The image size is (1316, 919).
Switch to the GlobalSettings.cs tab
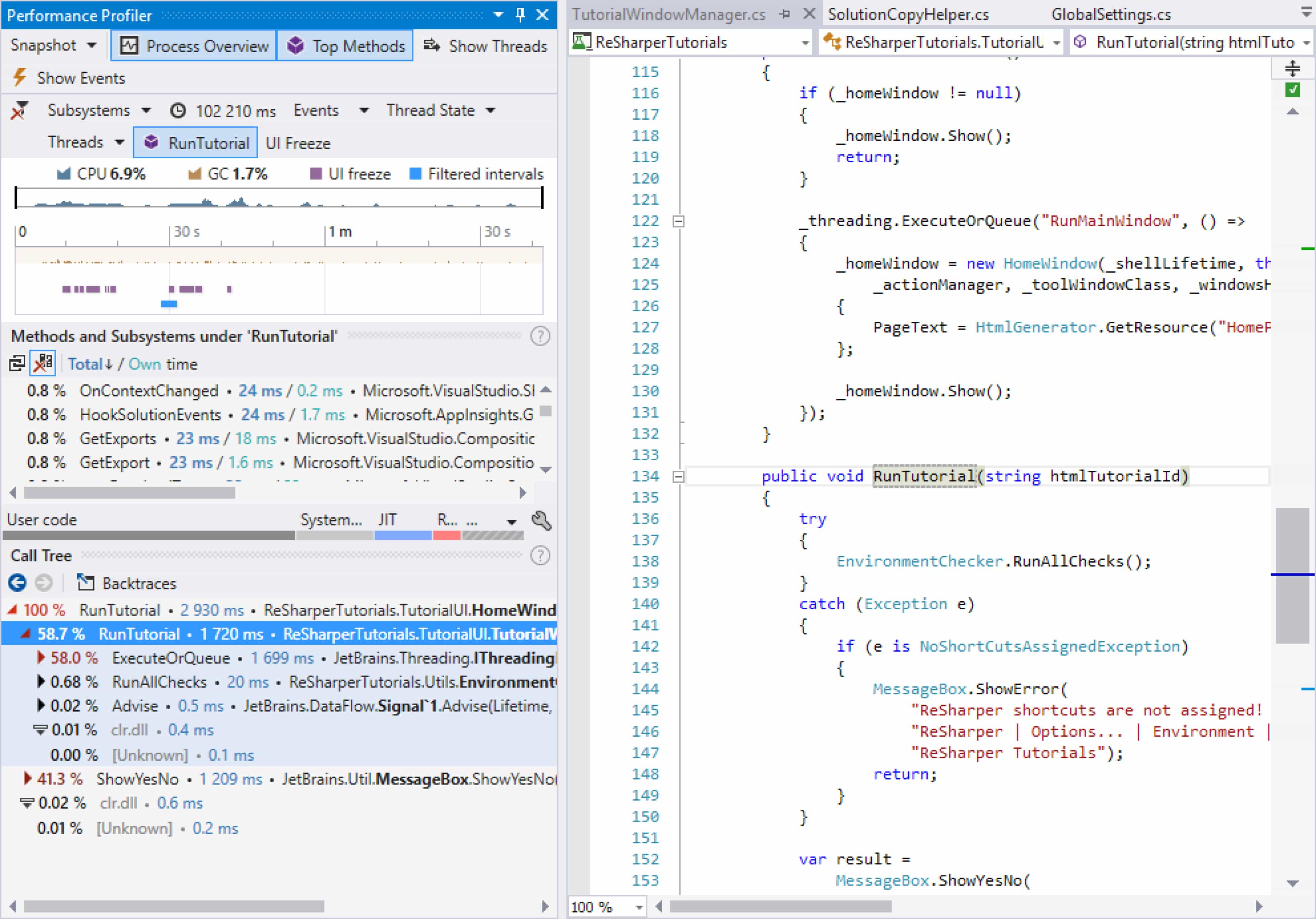1111,14
